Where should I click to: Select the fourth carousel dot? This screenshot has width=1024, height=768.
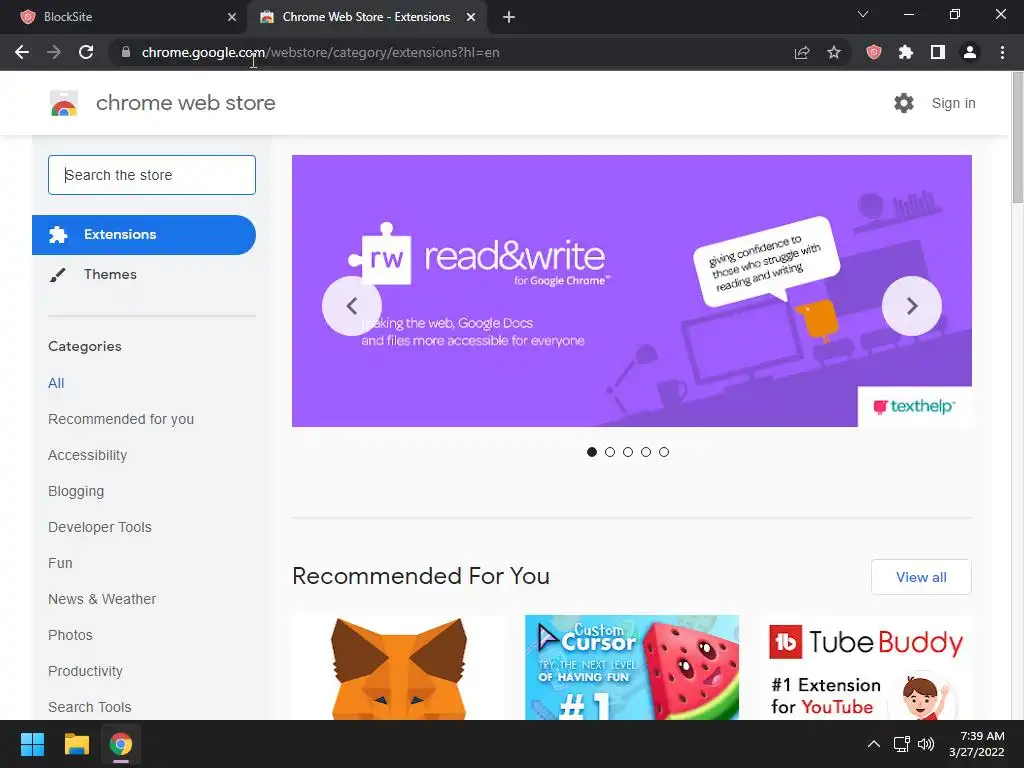(646, 452)
